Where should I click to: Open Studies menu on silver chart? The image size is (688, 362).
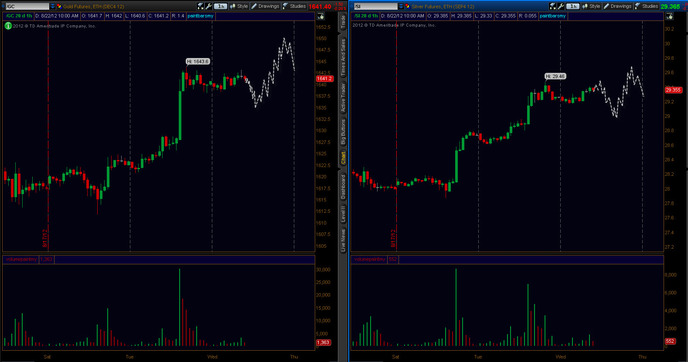pos(646,6)
